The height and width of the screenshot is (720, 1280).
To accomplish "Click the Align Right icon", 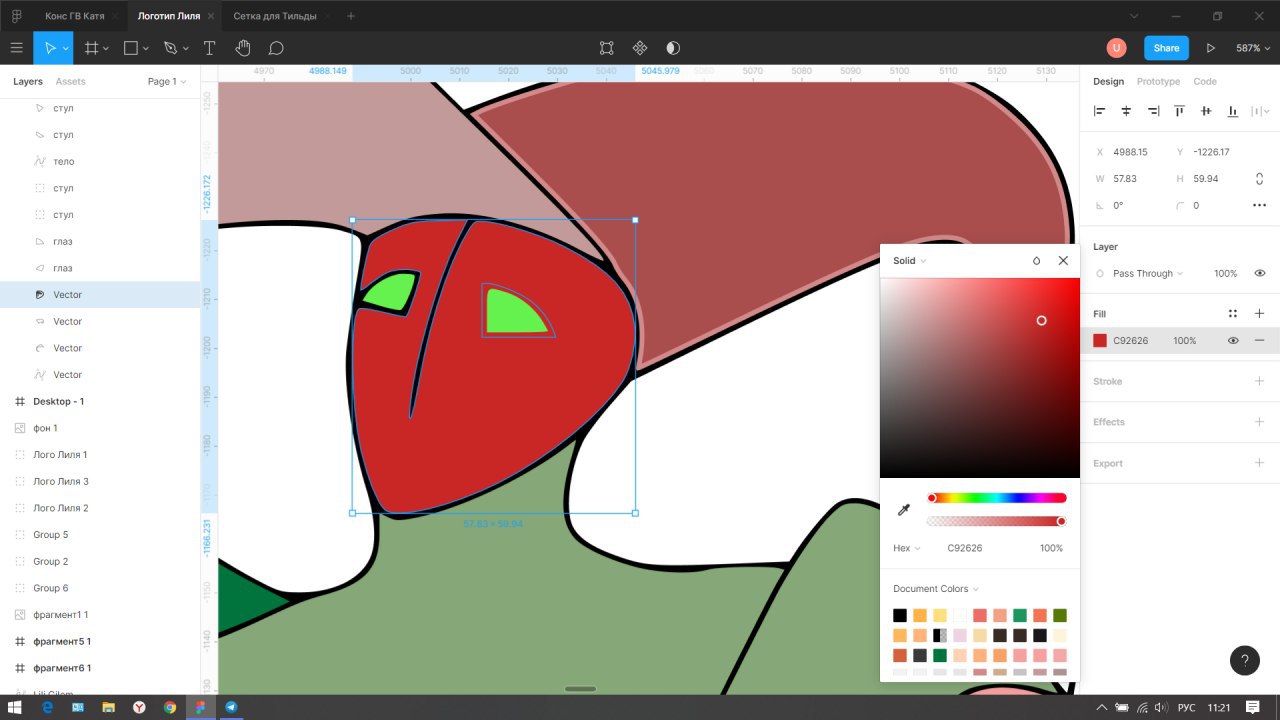I will [1153, 111].
